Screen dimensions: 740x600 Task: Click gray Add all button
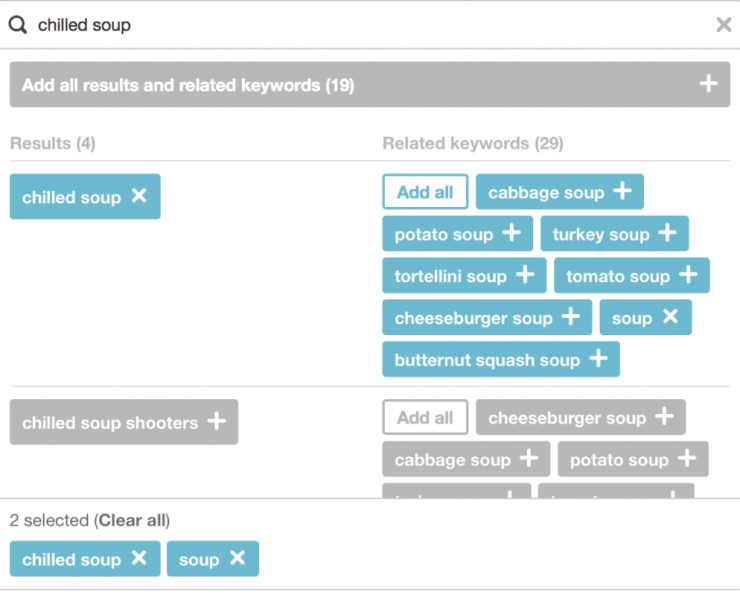coord(425,417)
